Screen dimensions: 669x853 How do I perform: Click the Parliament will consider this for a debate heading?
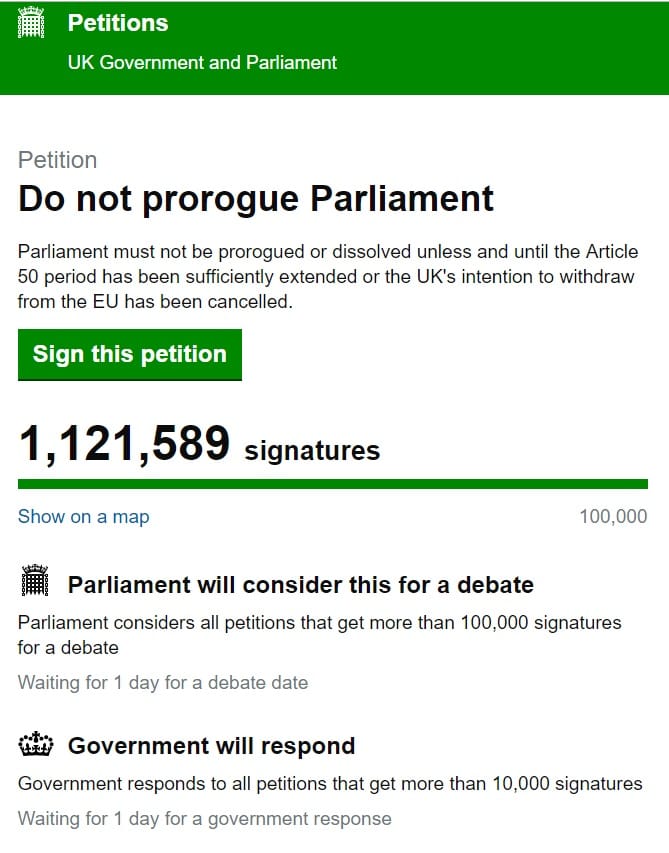(x=301, y=585)
